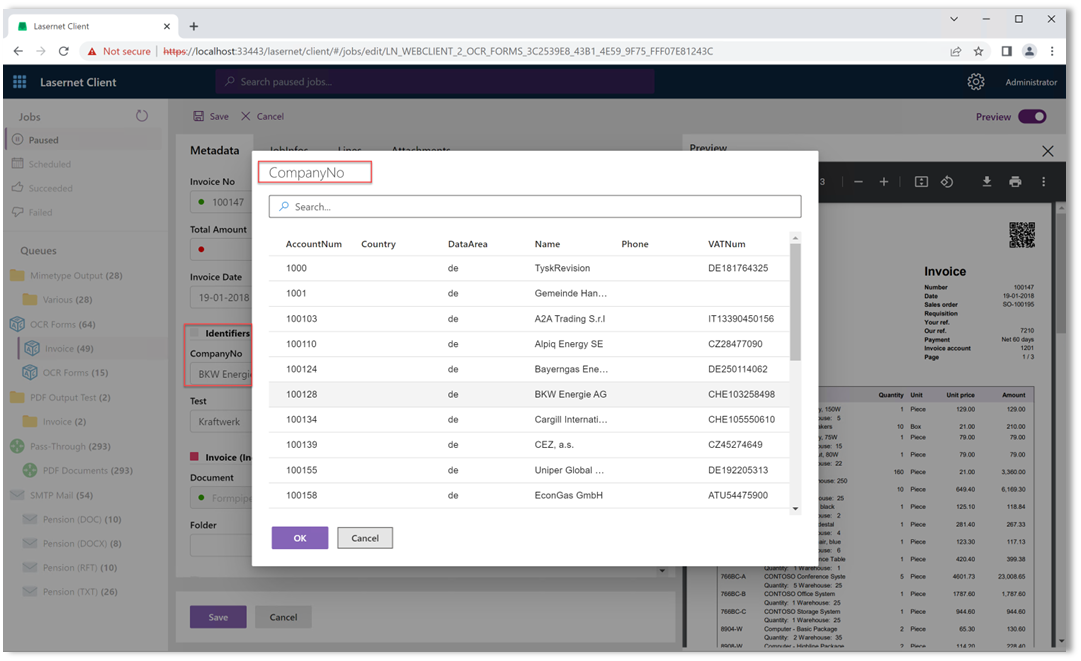Image resolution: width=1081 pixels, height=661 pixels.
Task: Switch to the Metadata tab
Action: pos(214,150)
